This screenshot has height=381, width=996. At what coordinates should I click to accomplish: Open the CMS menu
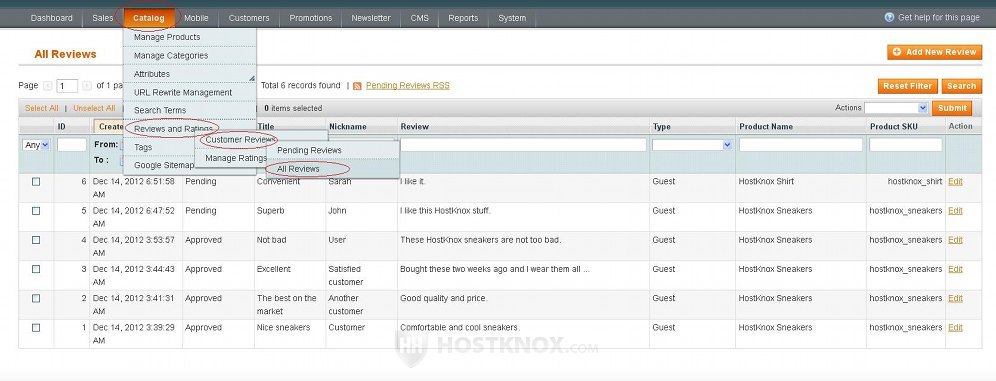pyautogui.click(x=419, y=18)
